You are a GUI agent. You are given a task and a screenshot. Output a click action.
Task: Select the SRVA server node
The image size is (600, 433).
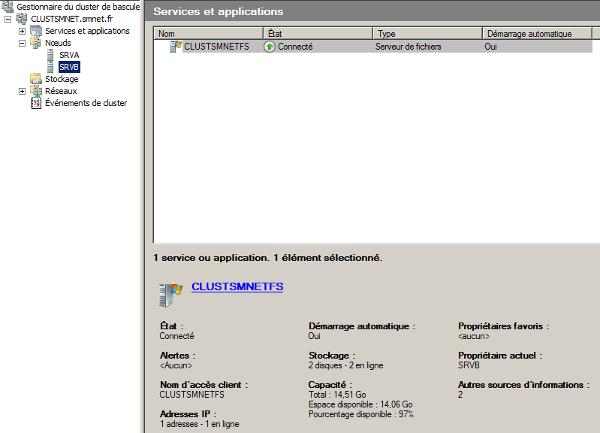coord(69,55)
